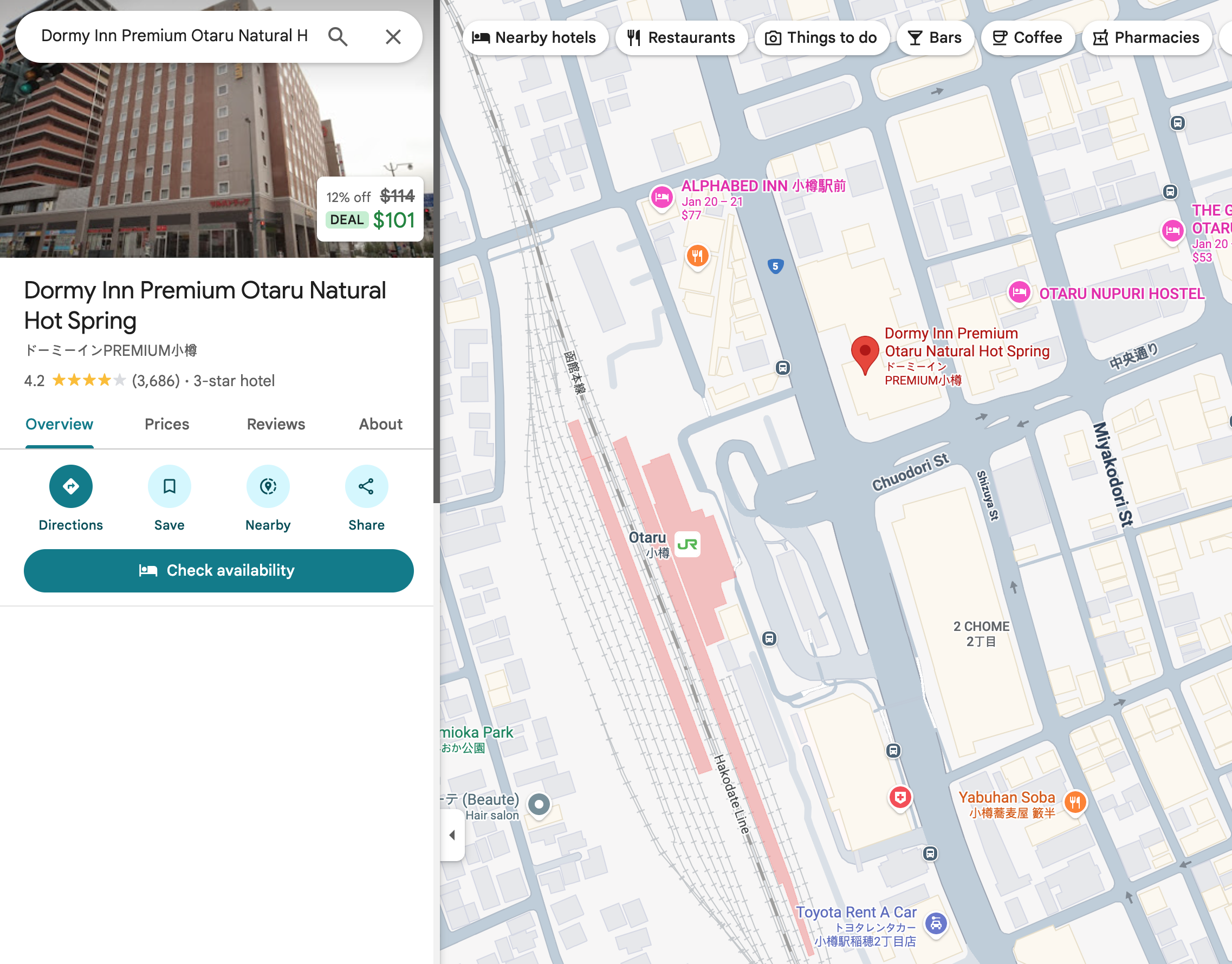1232x964 pixels.
Task: Click the ALPHABED INN hotel pin
Action: (x=661, y=197)
